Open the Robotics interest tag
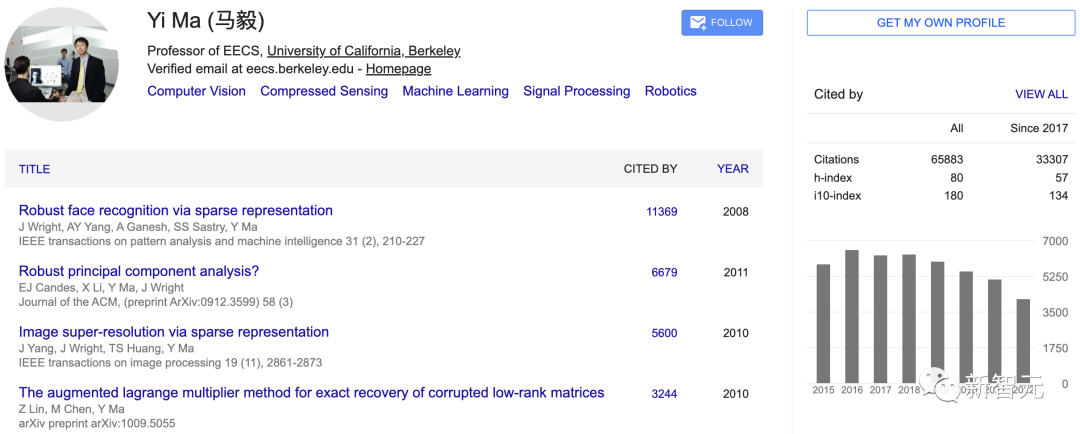The width and height of the screenshot is (1080, 434). 670,91
